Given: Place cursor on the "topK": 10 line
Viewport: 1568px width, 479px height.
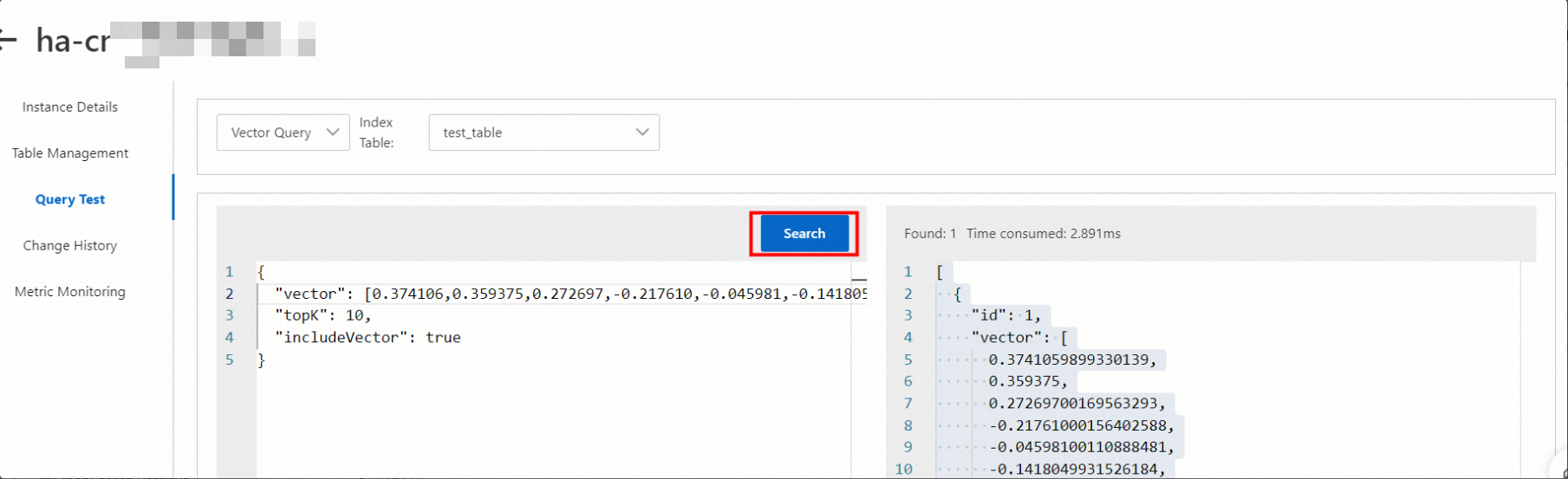Looking at the screenshot, I should 323,315.
